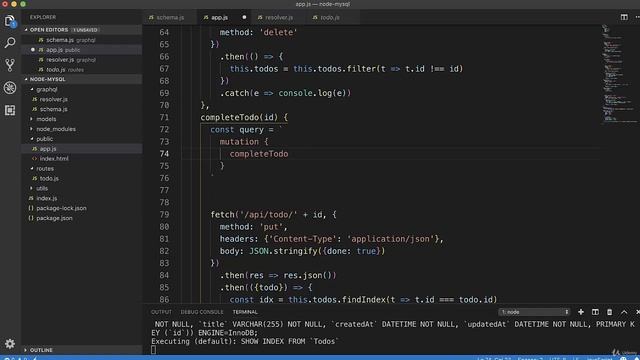Click the EXPLORER sidebar title
Viewport: 640px width, 360px height.
[x=43, y=17]
